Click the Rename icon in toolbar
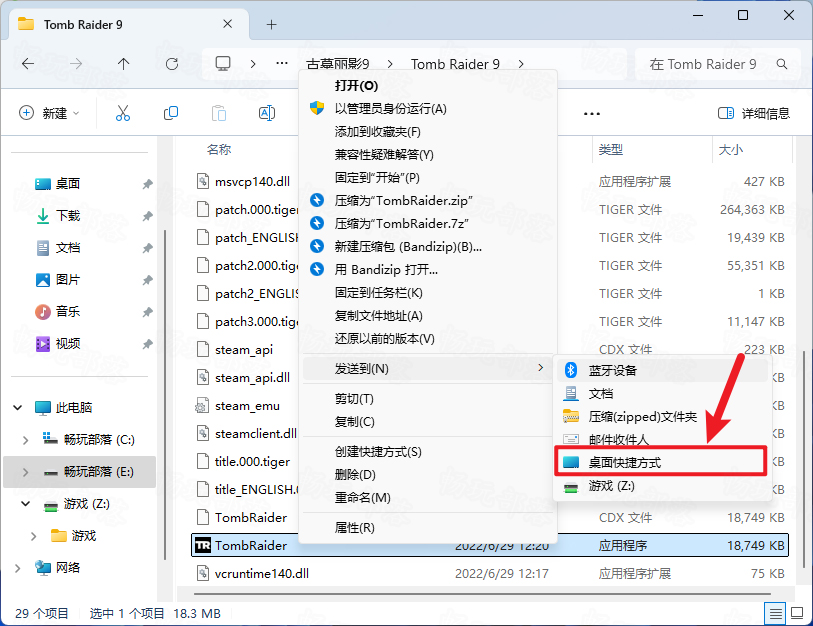Image resolution: width=813 pixels, height=626 pixels. [267, 113]
